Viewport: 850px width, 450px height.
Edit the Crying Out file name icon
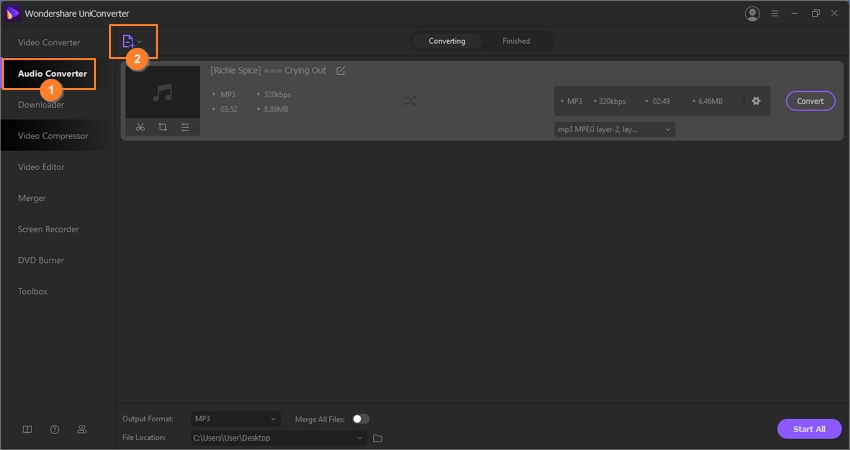pyautogui.click(x=340, y=70)
